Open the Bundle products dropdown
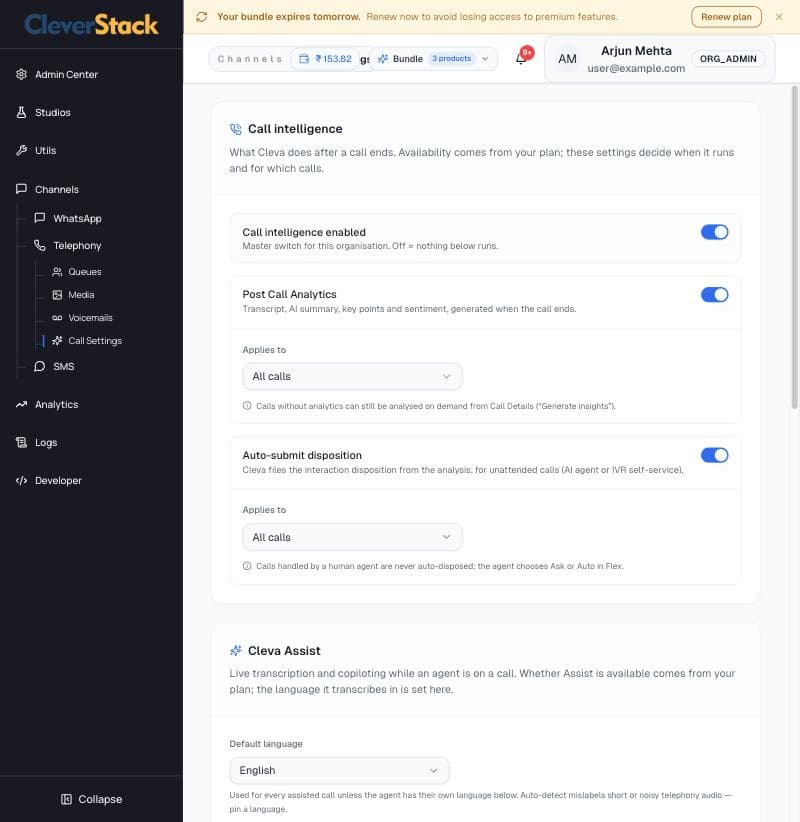 point(434,59)
